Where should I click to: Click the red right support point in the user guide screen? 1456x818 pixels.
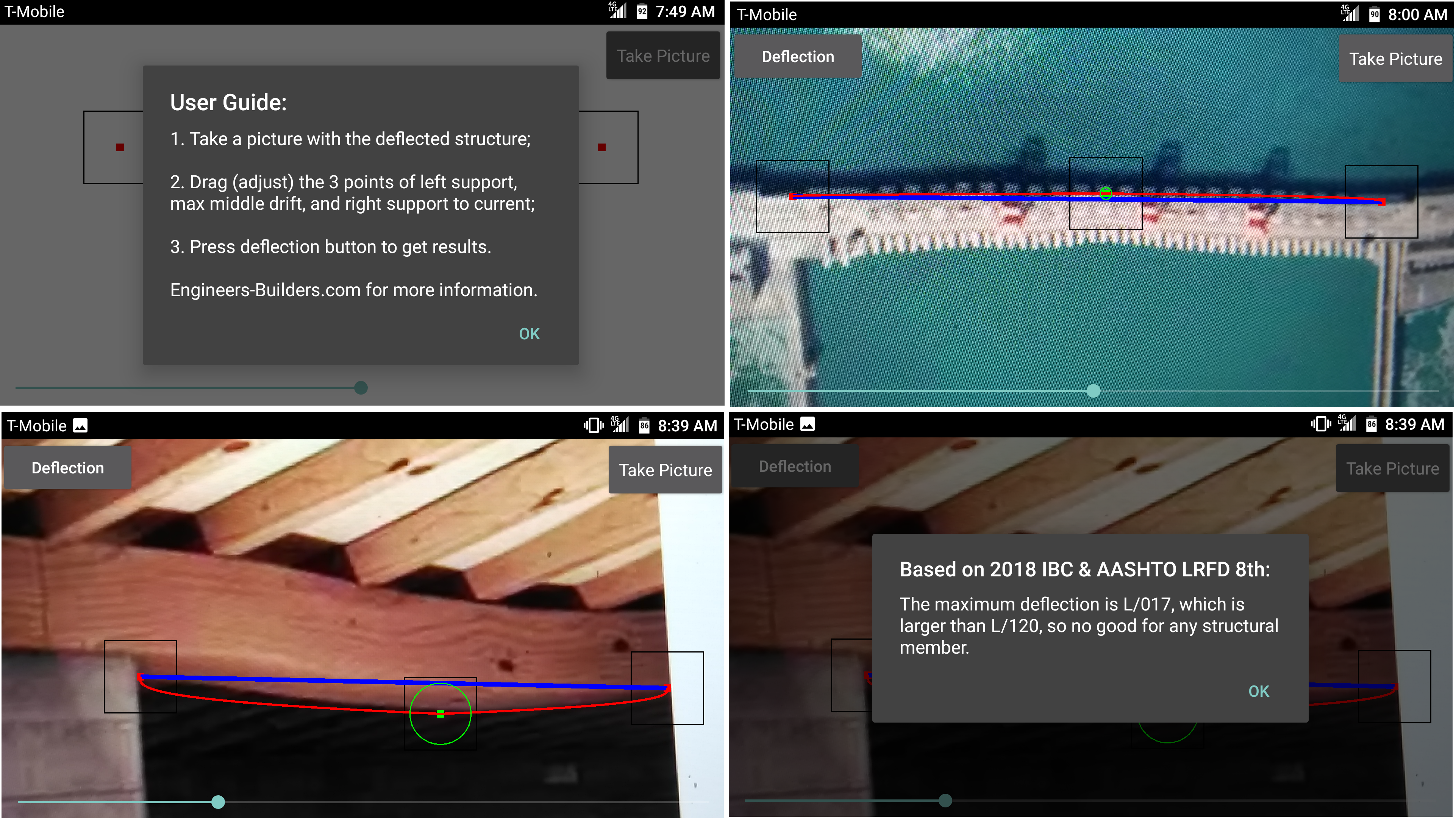coord(601,148)
